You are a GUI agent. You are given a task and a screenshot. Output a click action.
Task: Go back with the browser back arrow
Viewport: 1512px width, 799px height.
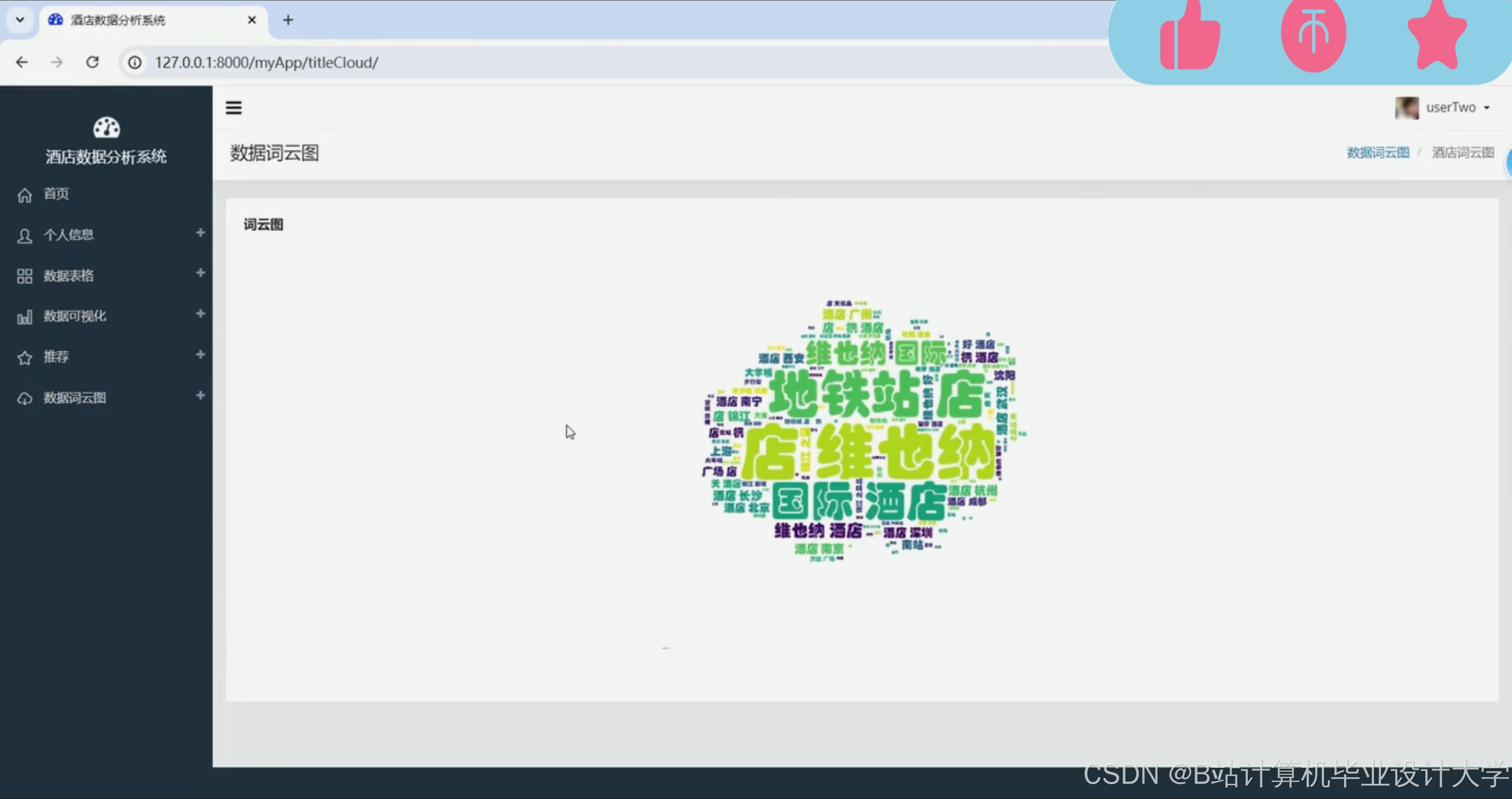point(22,62)
